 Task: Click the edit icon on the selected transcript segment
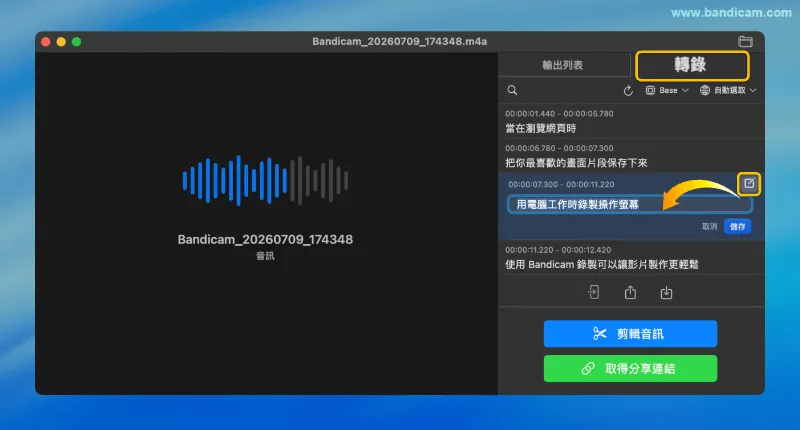[x=749, y=183]
